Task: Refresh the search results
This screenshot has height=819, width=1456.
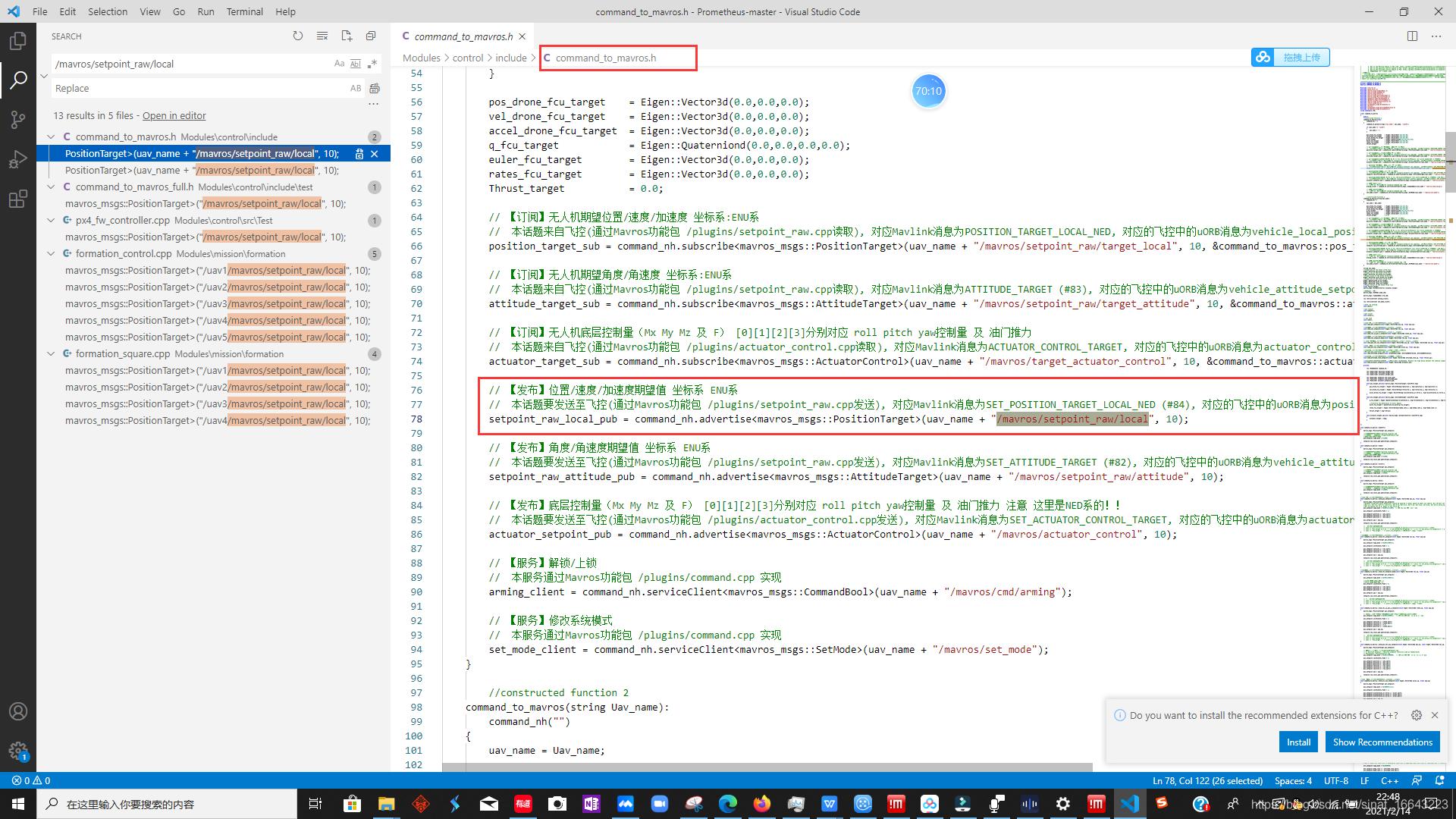Action: pos(298,36)
